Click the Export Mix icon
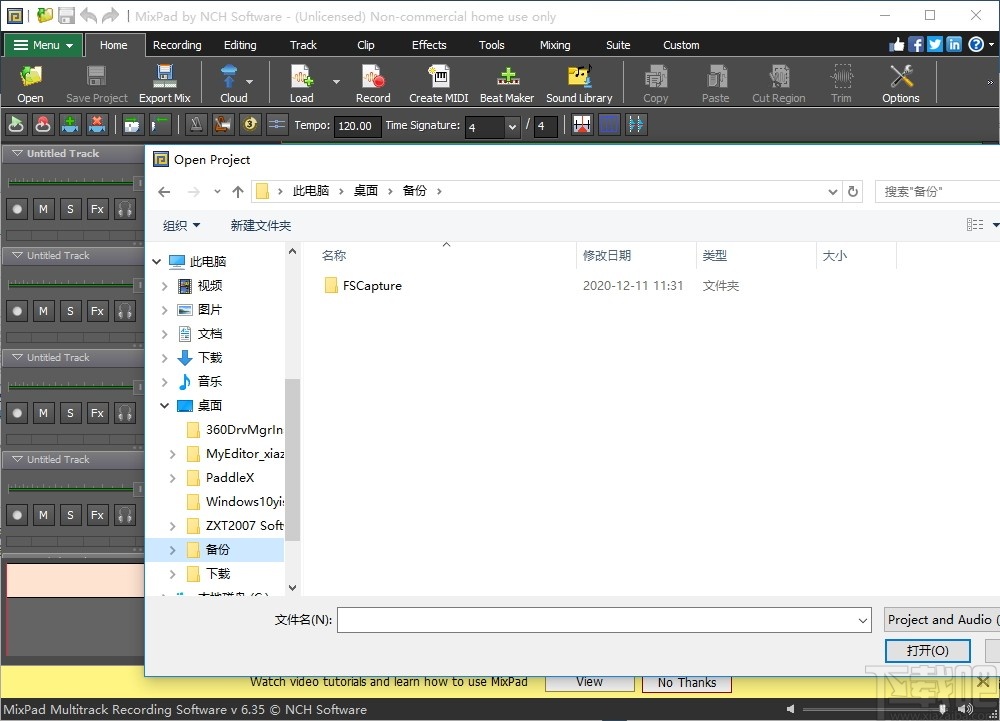This screenshot has width=1000, height=721. (165, 84)
